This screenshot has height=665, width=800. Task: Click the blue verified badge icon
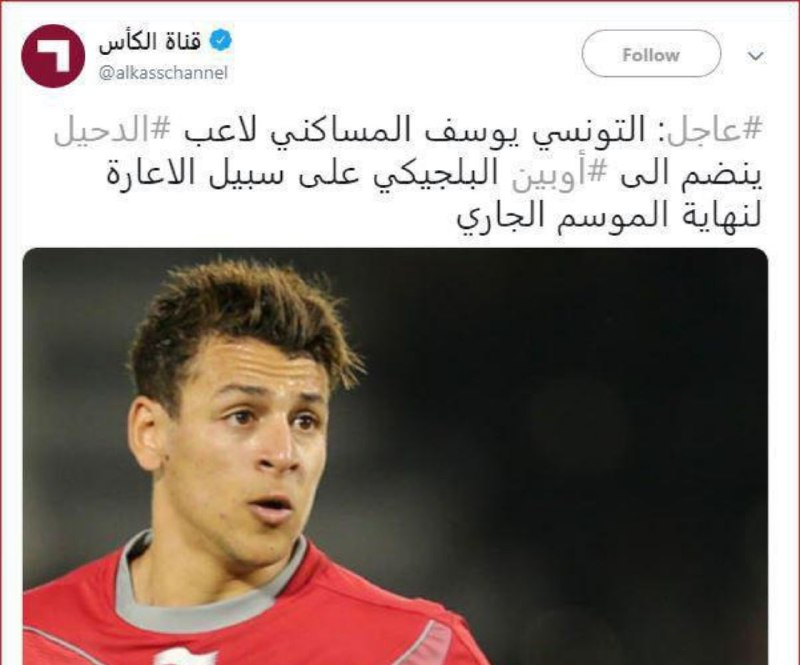221,41
